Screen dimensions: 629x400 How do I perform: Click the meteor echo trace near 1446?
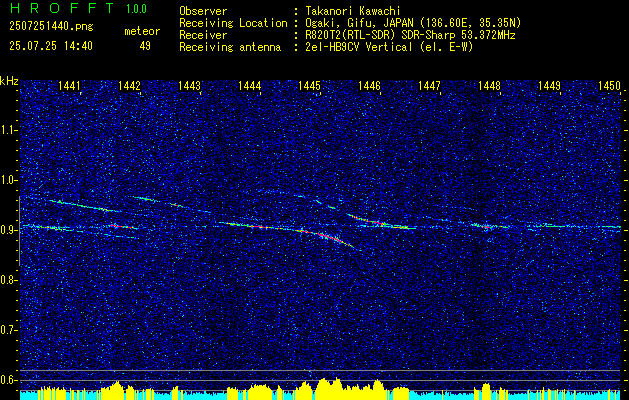coord(381,222)
